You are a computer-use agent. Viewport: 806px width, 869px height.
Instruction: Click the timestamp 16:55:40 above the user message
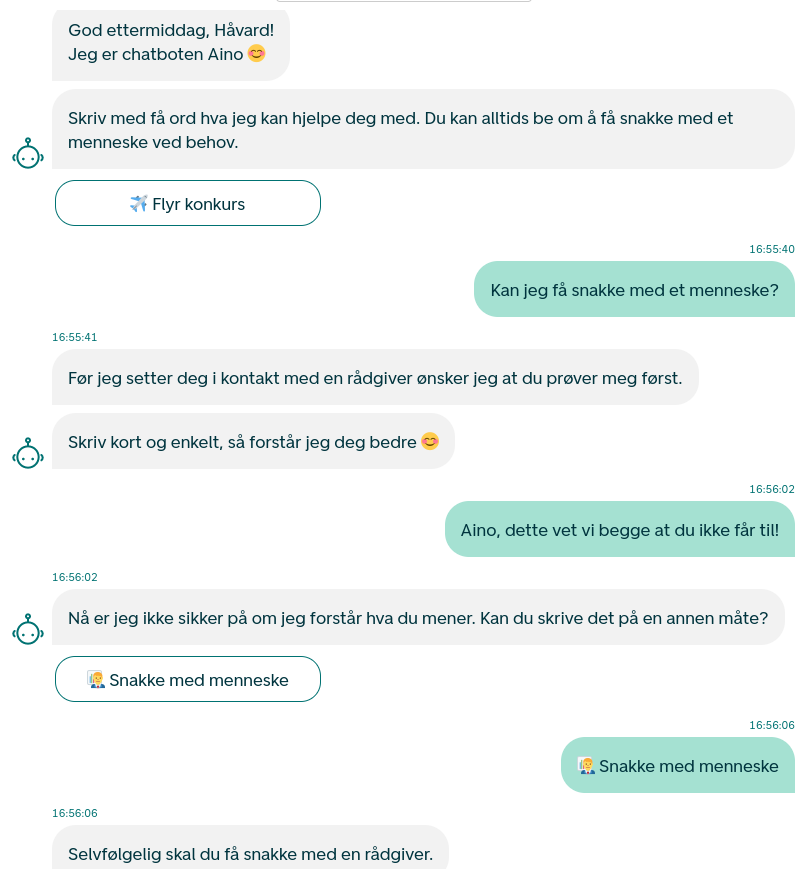point(770,249)
